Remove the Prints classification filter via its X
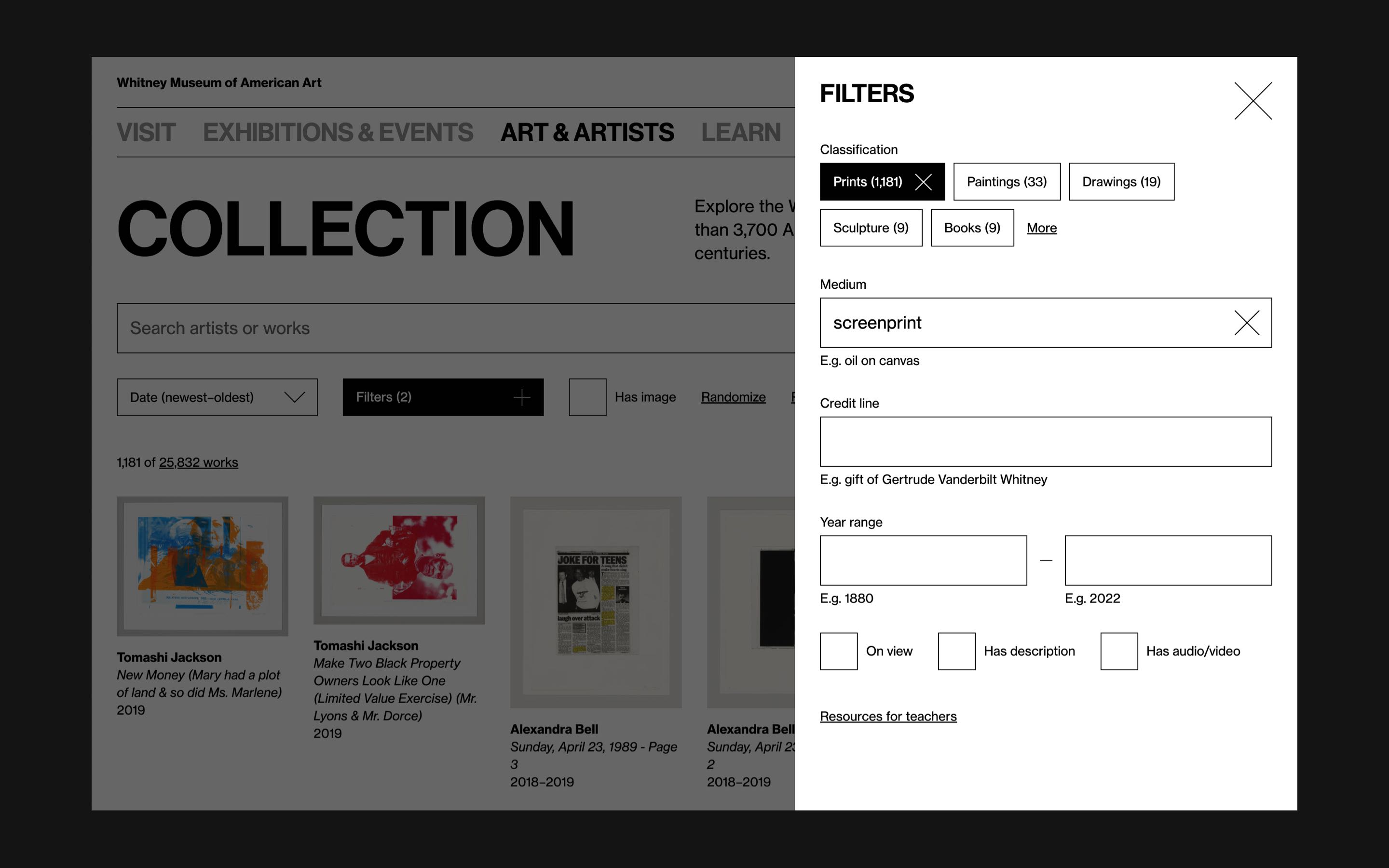Image resolution: width=1389 pixels, height=868 pixels. pos(923,182)
